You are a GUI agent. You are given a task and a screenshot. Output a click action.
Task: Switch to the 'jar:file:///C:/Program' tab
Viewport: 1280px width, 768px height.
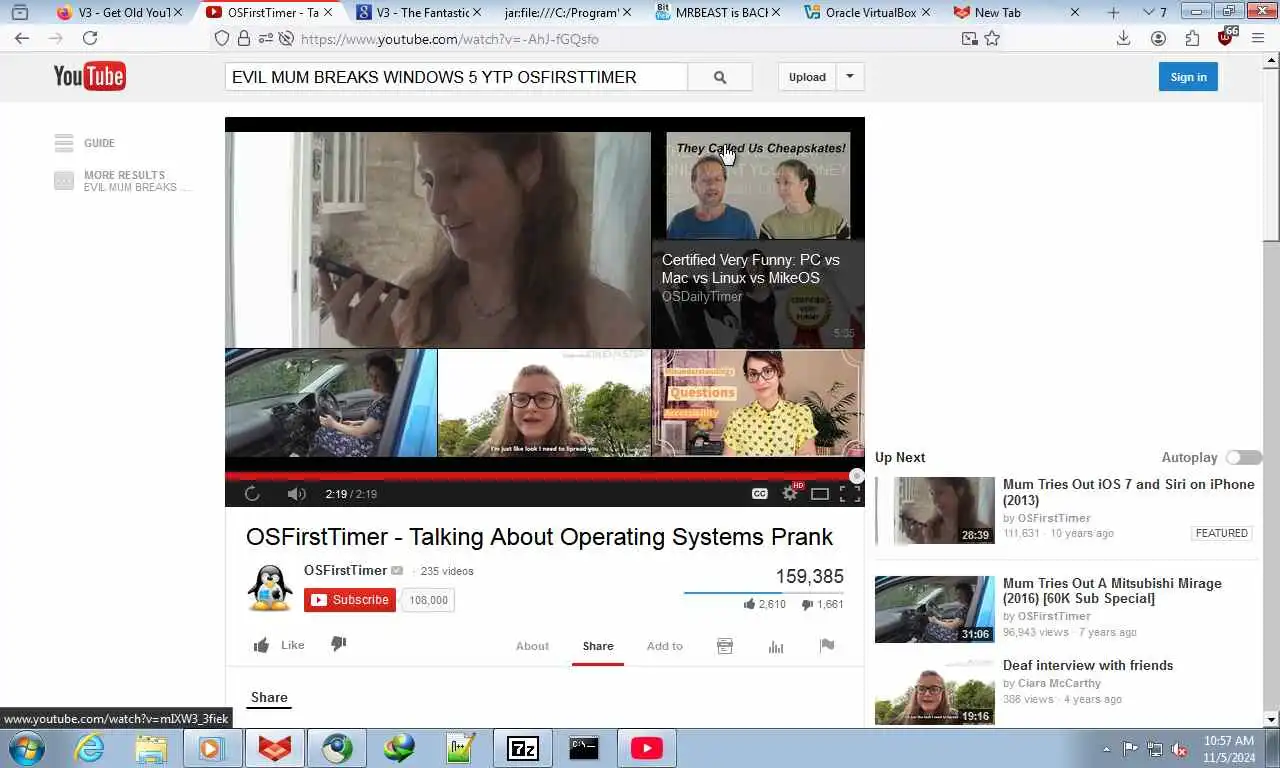point(566,12)
